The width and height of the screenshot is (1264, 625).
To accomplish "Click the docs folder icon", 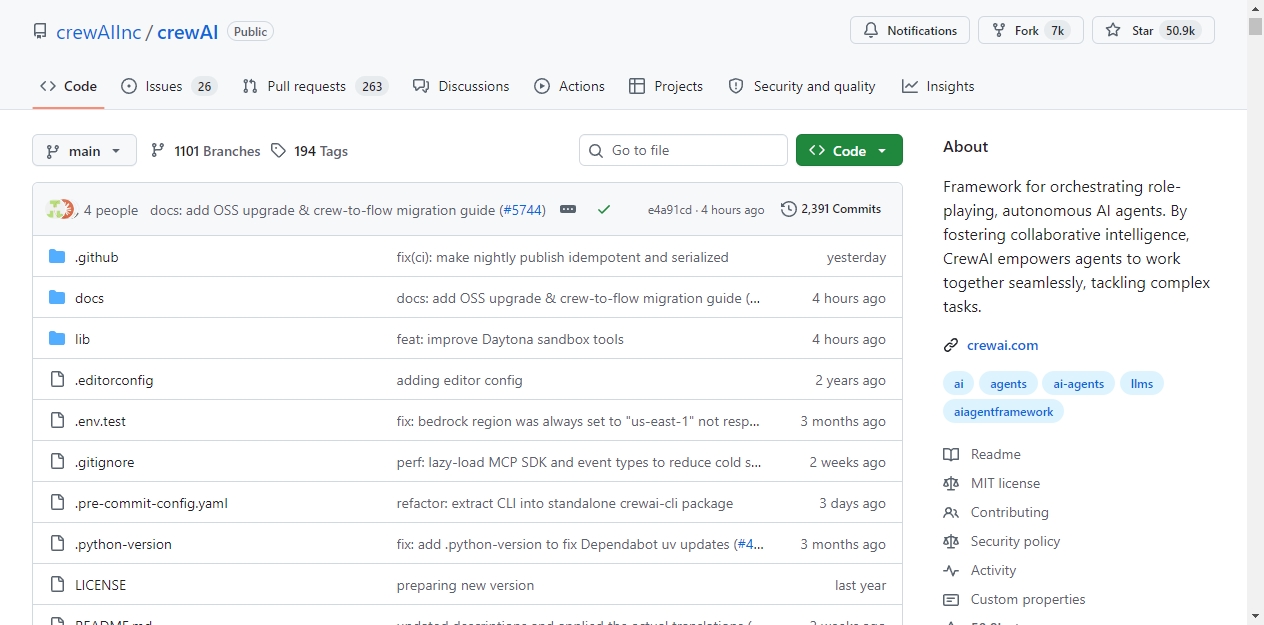I will pyautogui.click(x=57, y=298).
